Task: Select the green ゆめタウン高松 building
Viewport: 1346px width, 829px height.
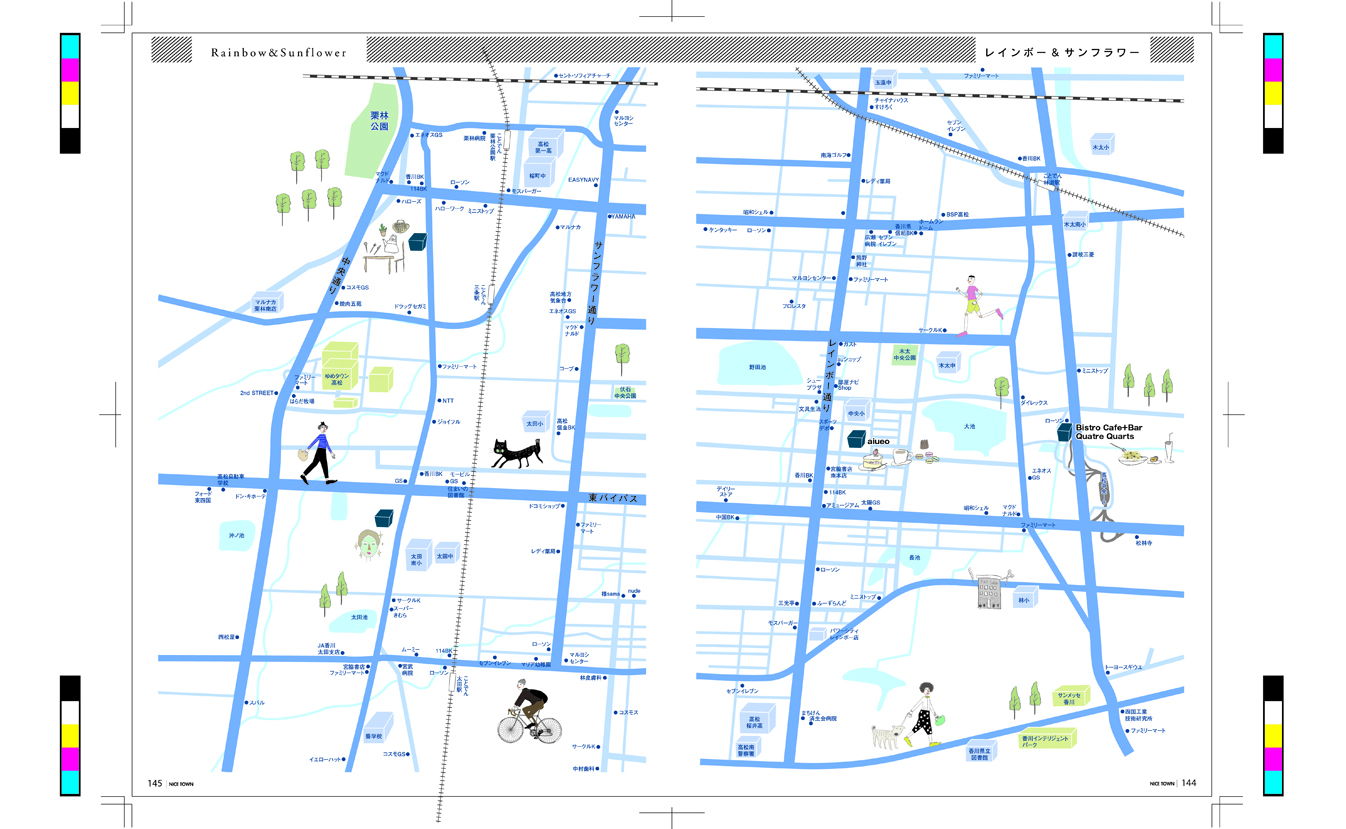Action: pos(340,366)
